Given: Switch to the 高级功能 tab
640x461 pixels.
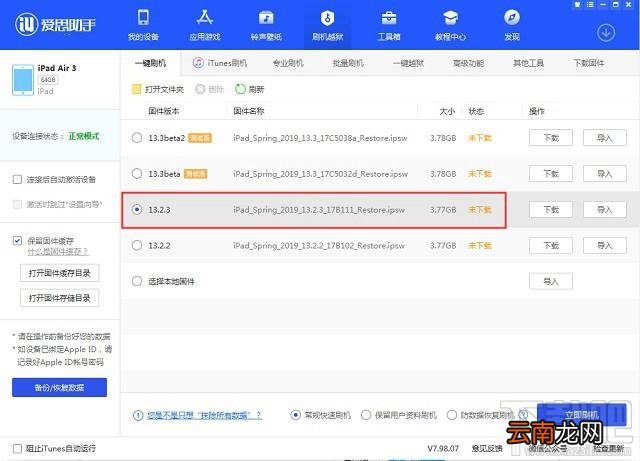Looking at the screenshot, I should (x=468, y=63).
